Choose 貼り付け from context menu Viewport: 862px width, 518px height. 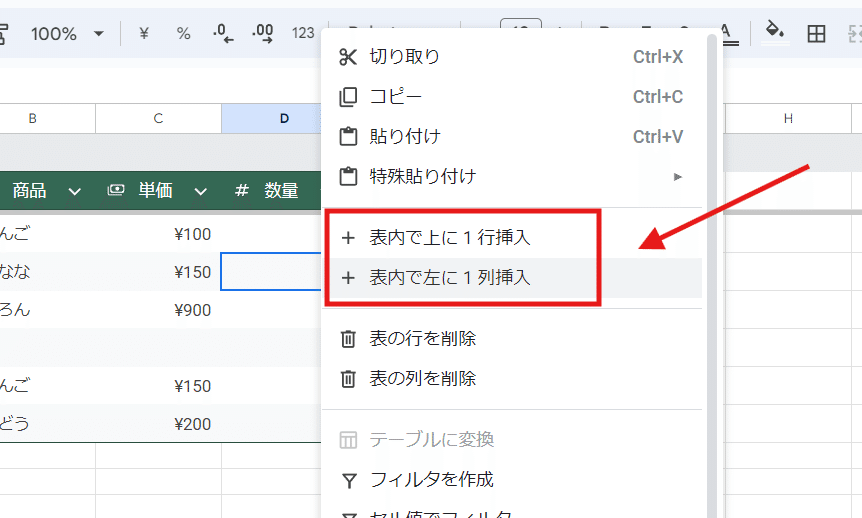512,136
